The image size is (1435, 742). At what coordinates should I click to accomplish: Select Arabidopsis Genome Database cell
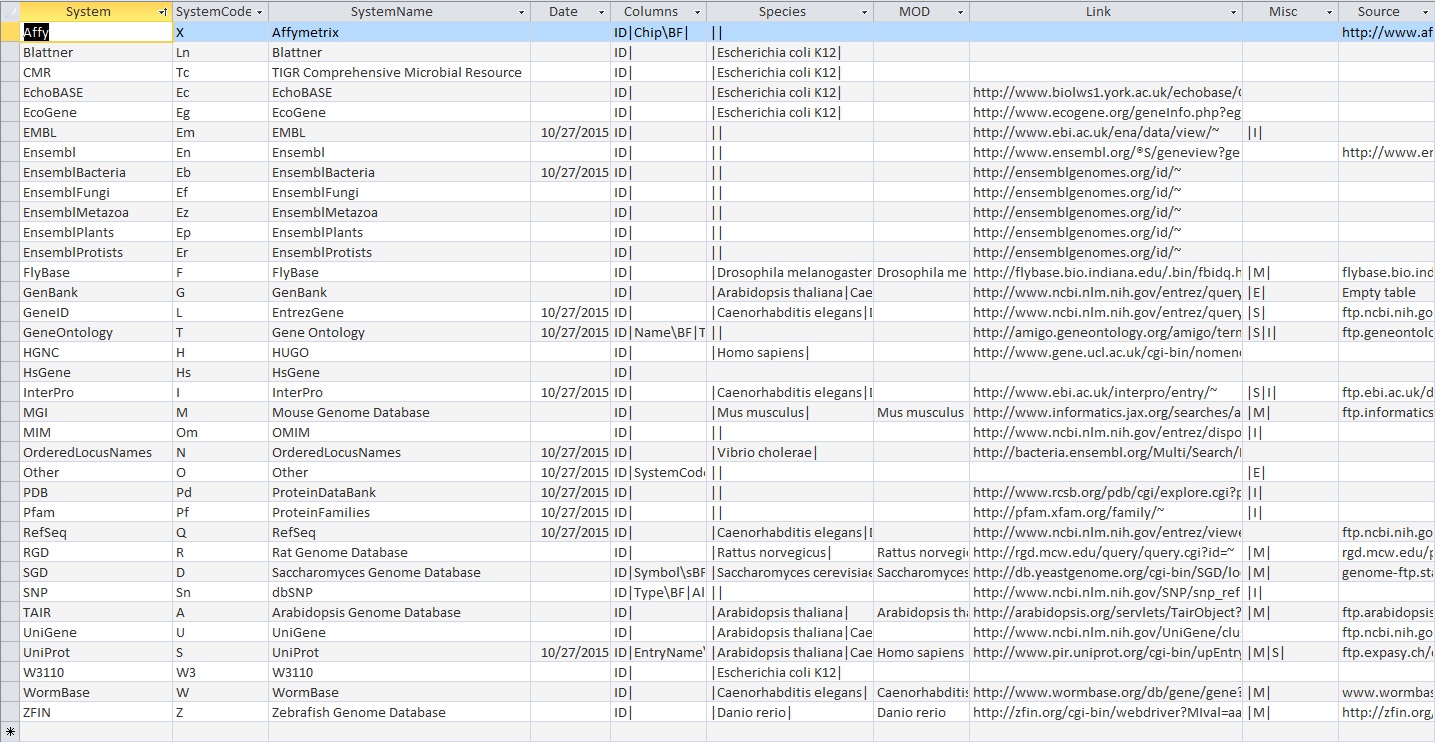point(400,612)
